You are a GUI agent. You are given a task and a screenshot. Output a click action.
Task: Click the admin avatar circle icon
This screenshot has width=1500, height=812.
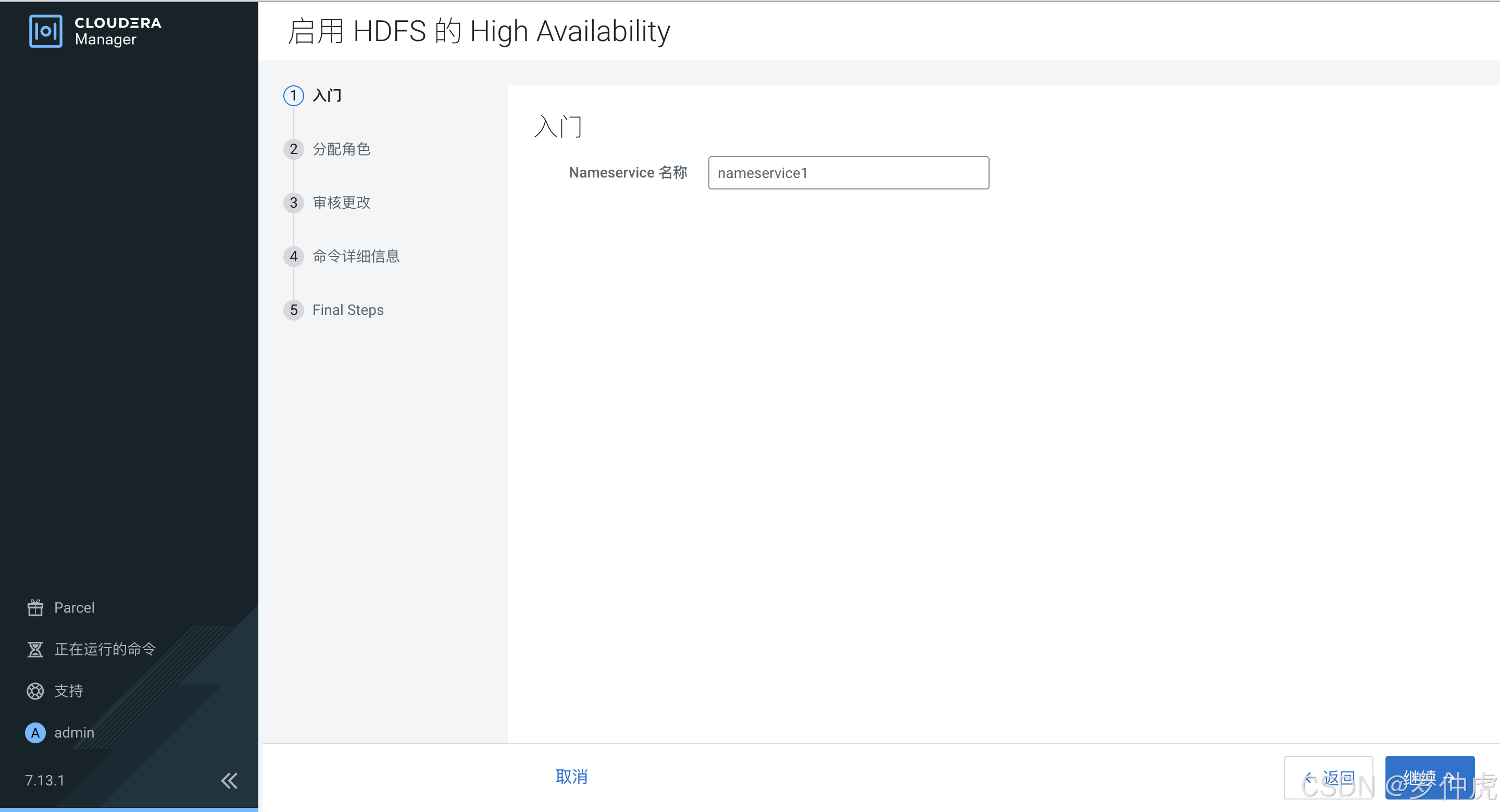(35, 733)
